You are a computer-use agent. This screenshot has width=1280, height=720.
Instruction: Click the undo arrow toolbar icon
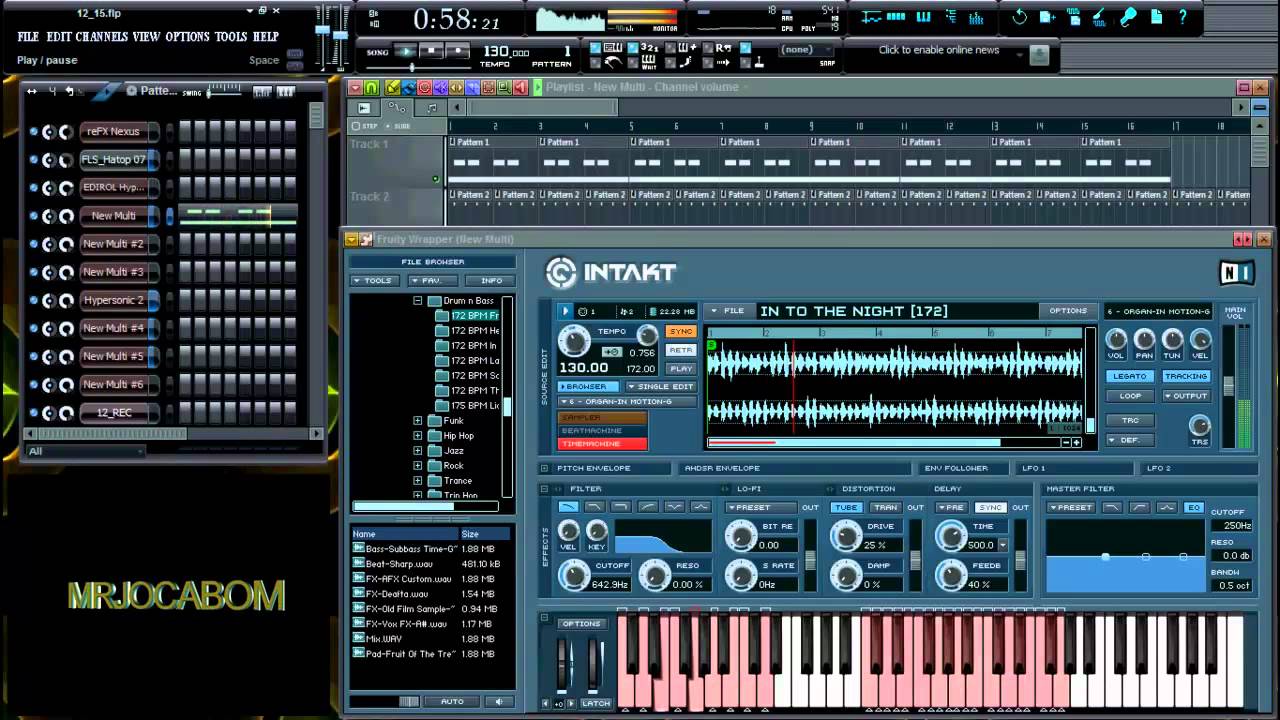(x=1019, y=17)
